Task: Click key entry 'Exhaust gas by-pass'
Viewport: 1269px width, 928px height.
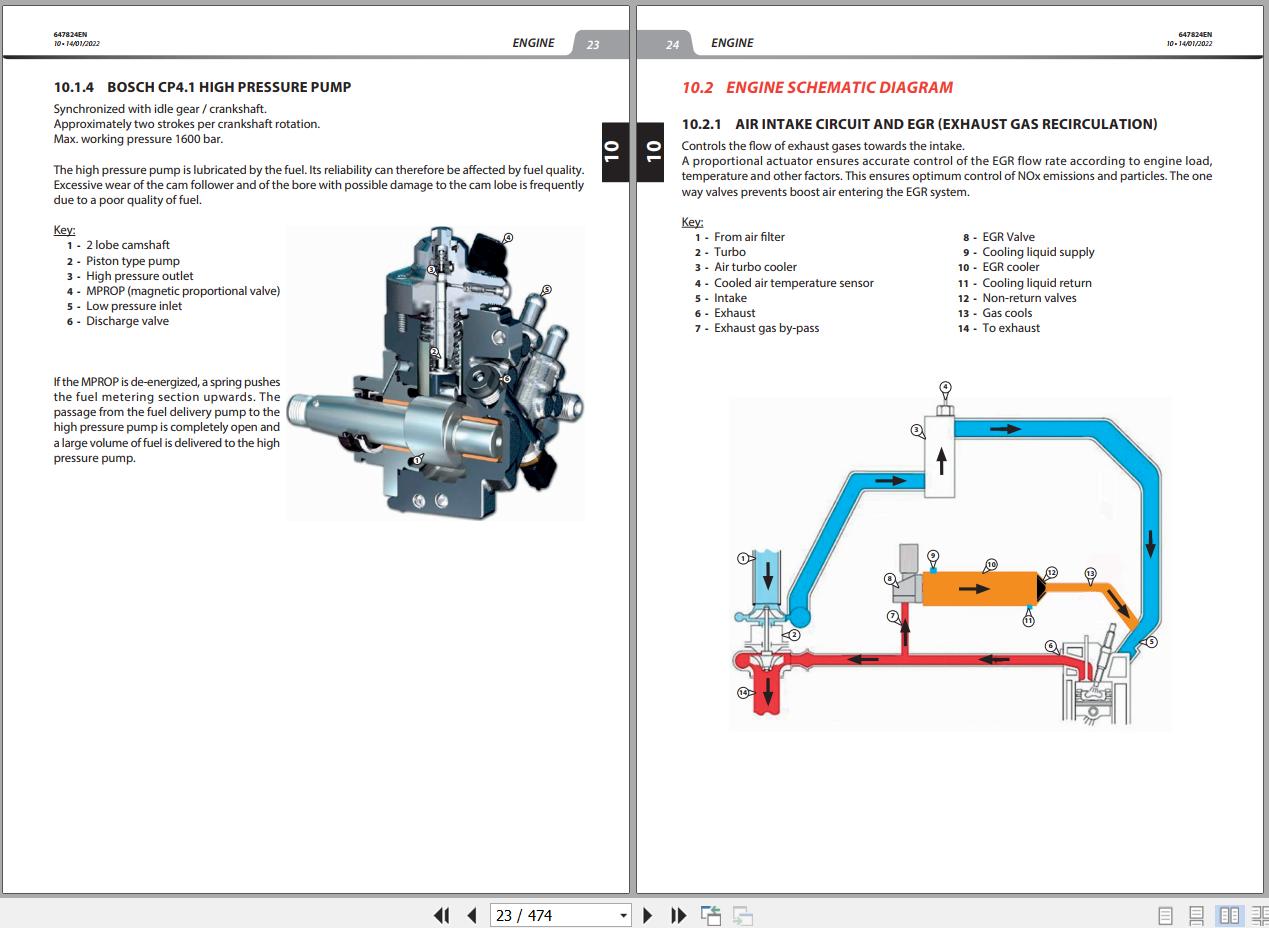Action: point(766,328)
